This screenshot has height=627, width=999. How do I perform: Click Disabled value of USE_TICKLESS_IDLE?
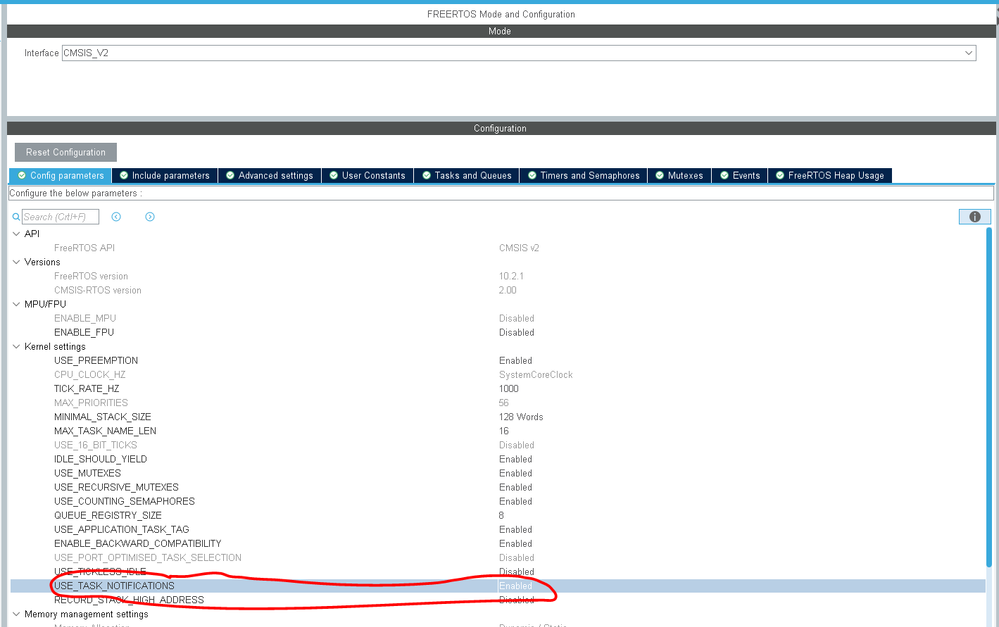[x=517, y=572]
